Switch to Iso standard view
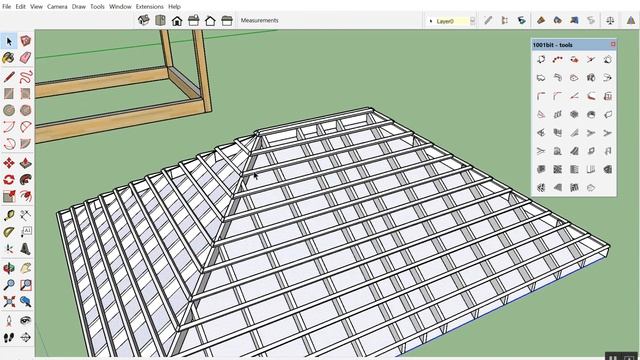Screen dimensions: 640x360 tap(144, 20)
